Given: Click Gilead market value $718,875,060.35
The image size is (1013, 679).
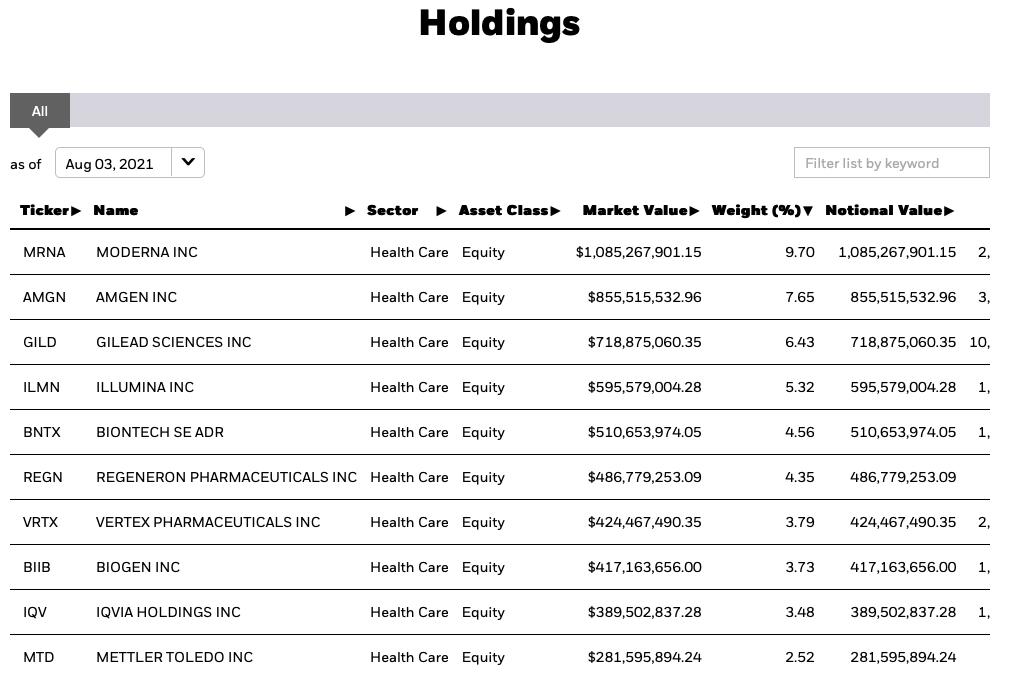Looking at the screenshot, I should [644, 342].
